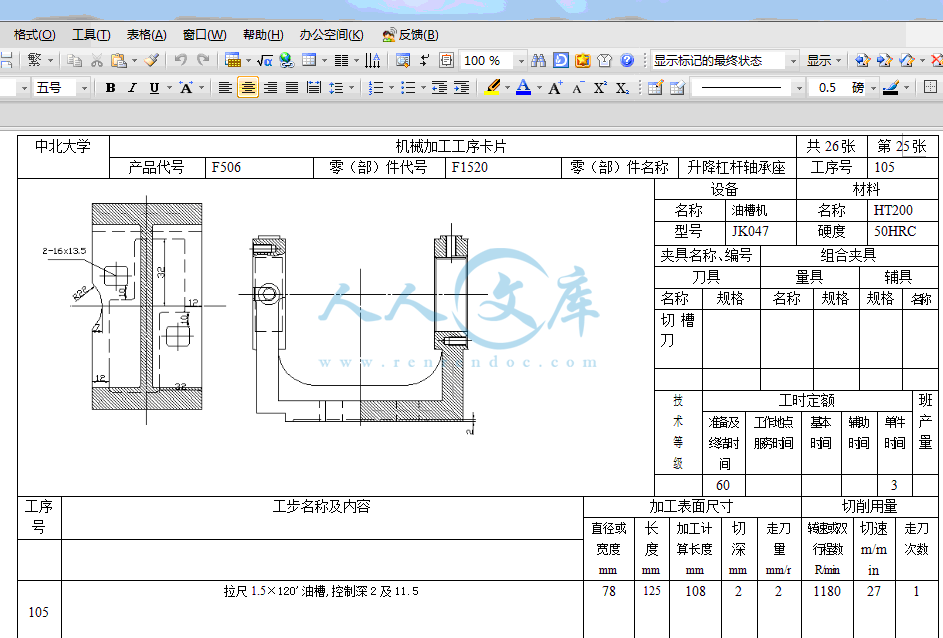Click the highlight color marker swatch

click(x=493, y=88)
